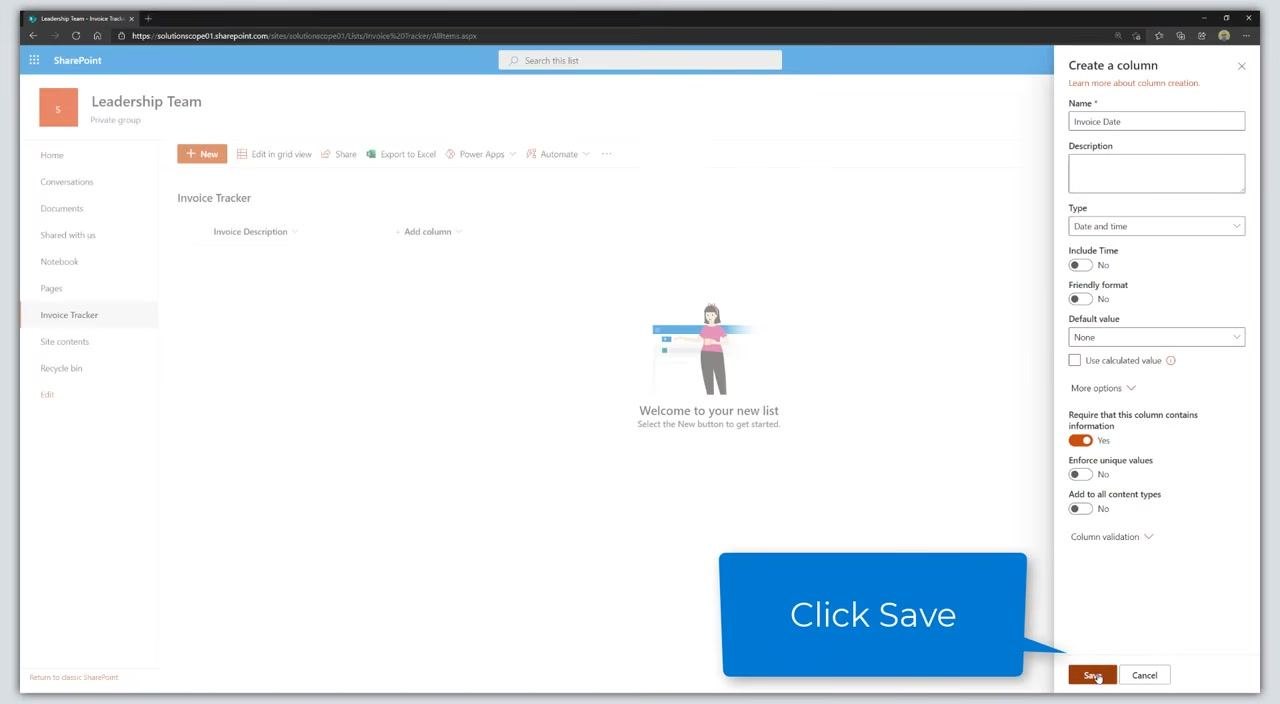Collapse the More options section
This screenshot has height=704, width=1280.
tap(1103, 388)
